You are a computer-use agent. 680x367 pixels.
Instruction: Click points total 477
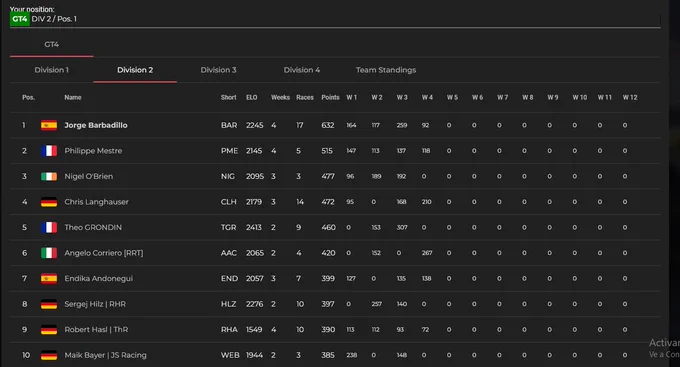click(328, 176)
